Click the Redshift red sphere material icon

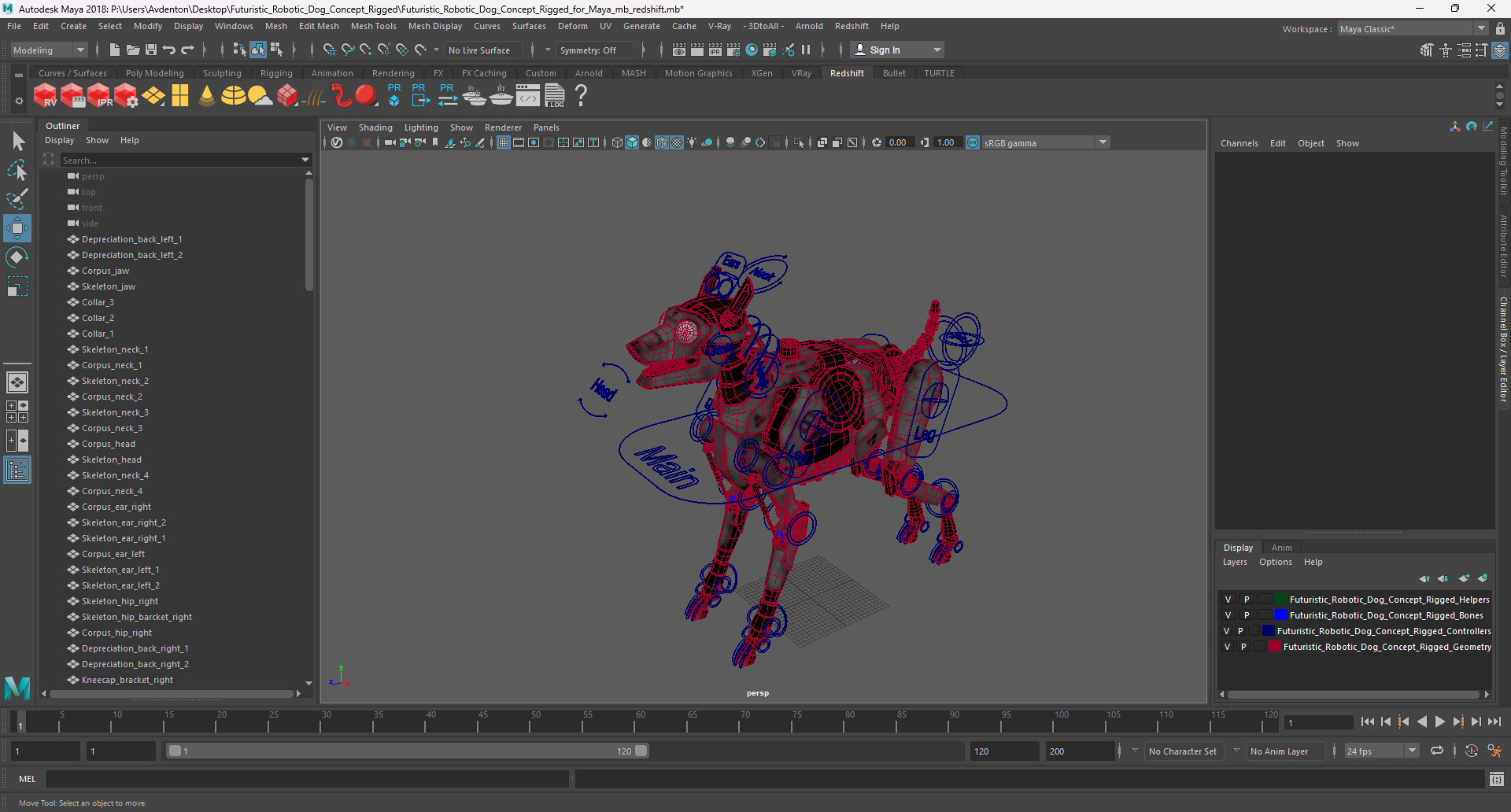click(x=366, y=95)
